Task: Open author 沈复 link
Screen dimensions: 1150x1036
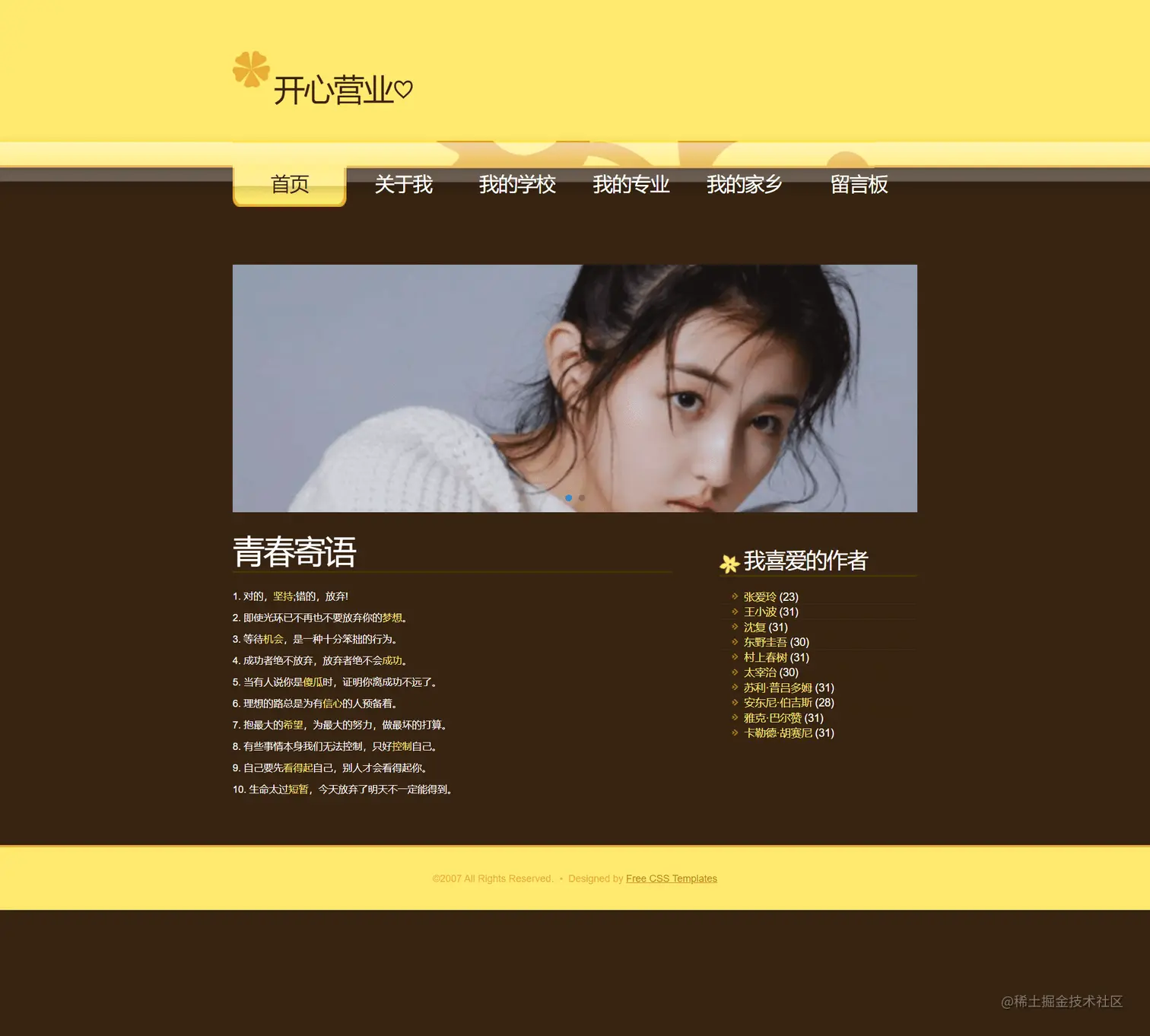Action: (754, 628)
